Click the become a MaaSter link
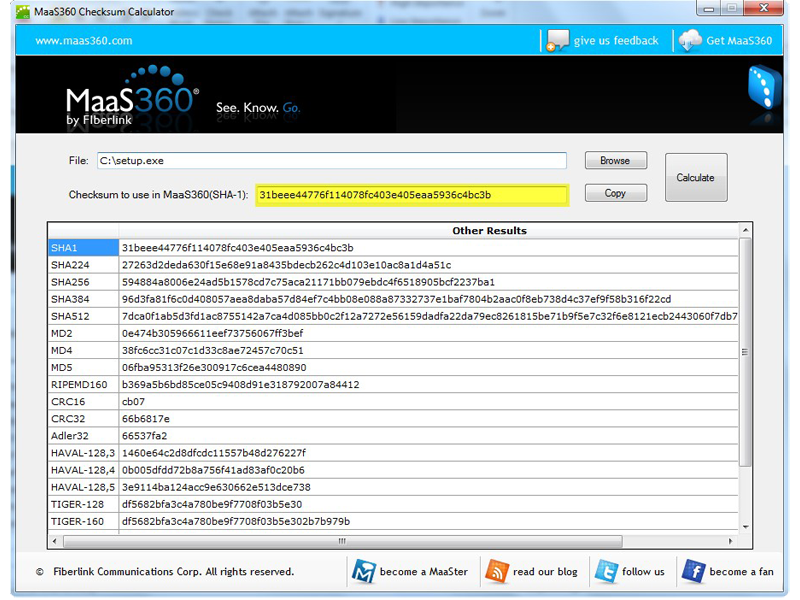Image resolution: width=800 pixels, height=600 pixels. pos(423,572)
